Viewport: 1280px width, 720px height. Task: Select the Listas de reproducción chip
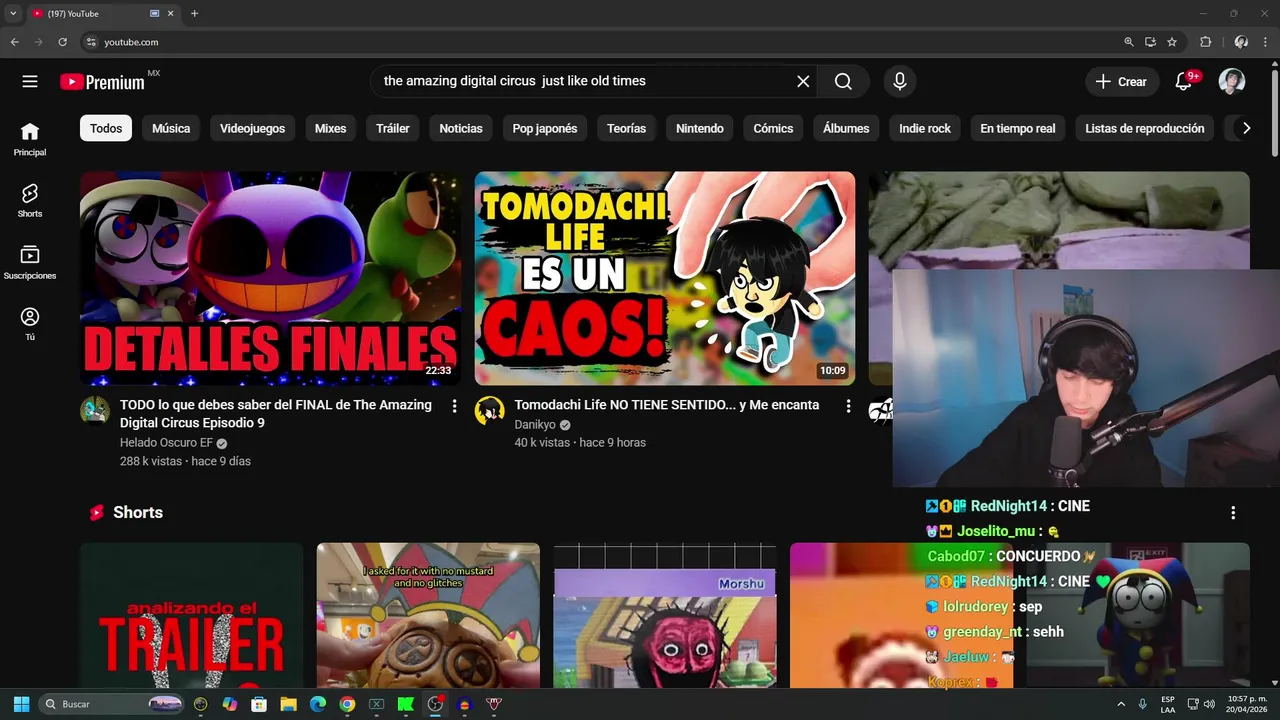(x=1145, y=128)
